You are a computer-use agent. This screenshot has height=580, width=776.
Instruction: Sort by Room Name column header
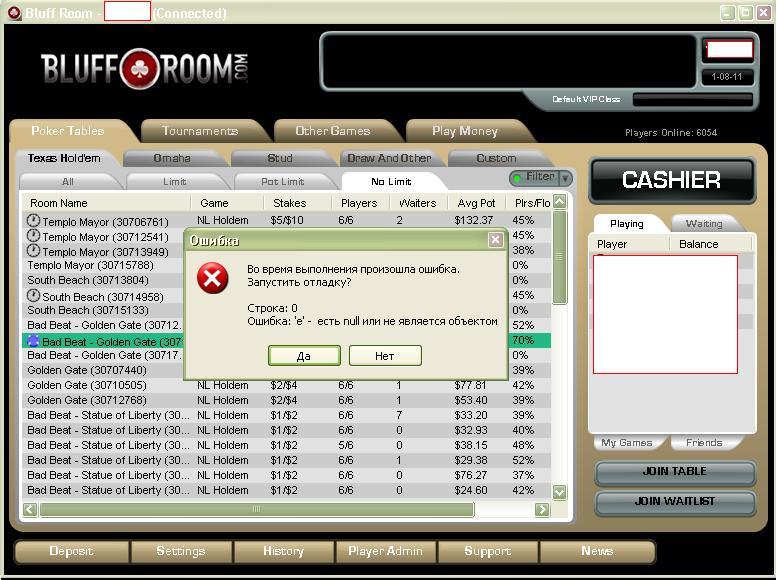[106, 203]
